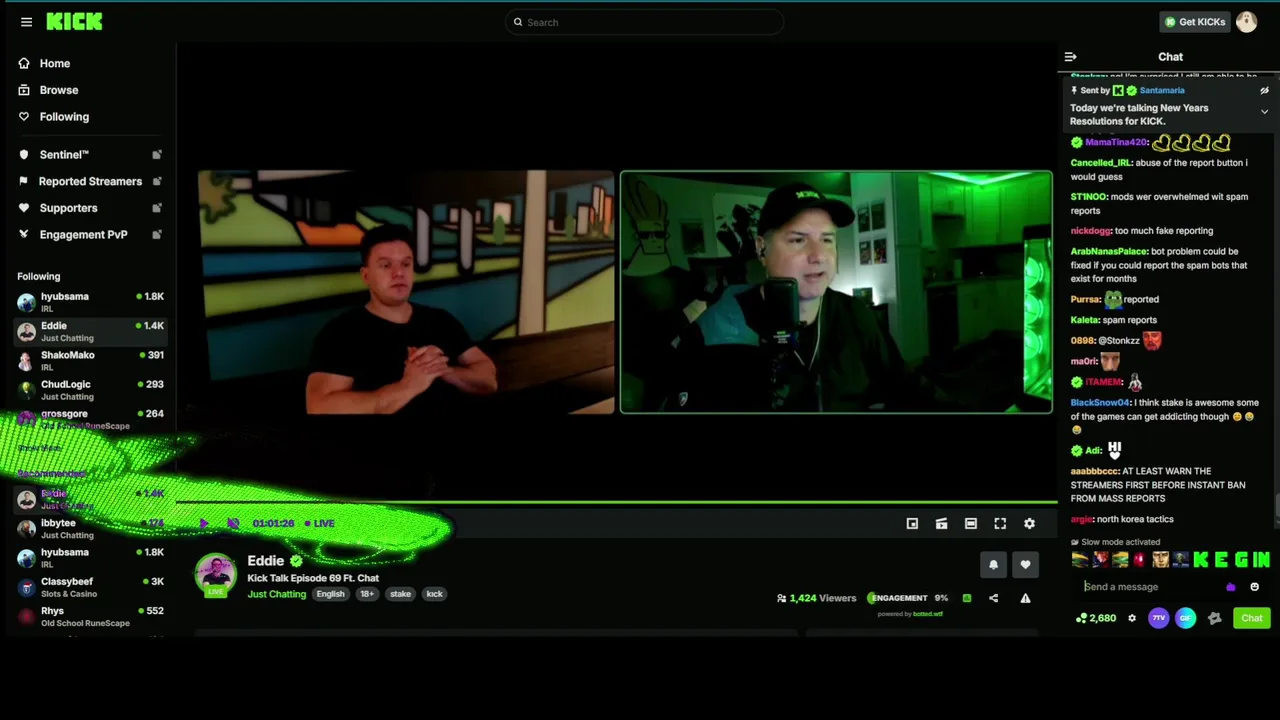Image resolution: width=1280 pixels, height=720 pixels.
Task: Click the puzzle-piece extension icon
Action: click(1214, 618)
